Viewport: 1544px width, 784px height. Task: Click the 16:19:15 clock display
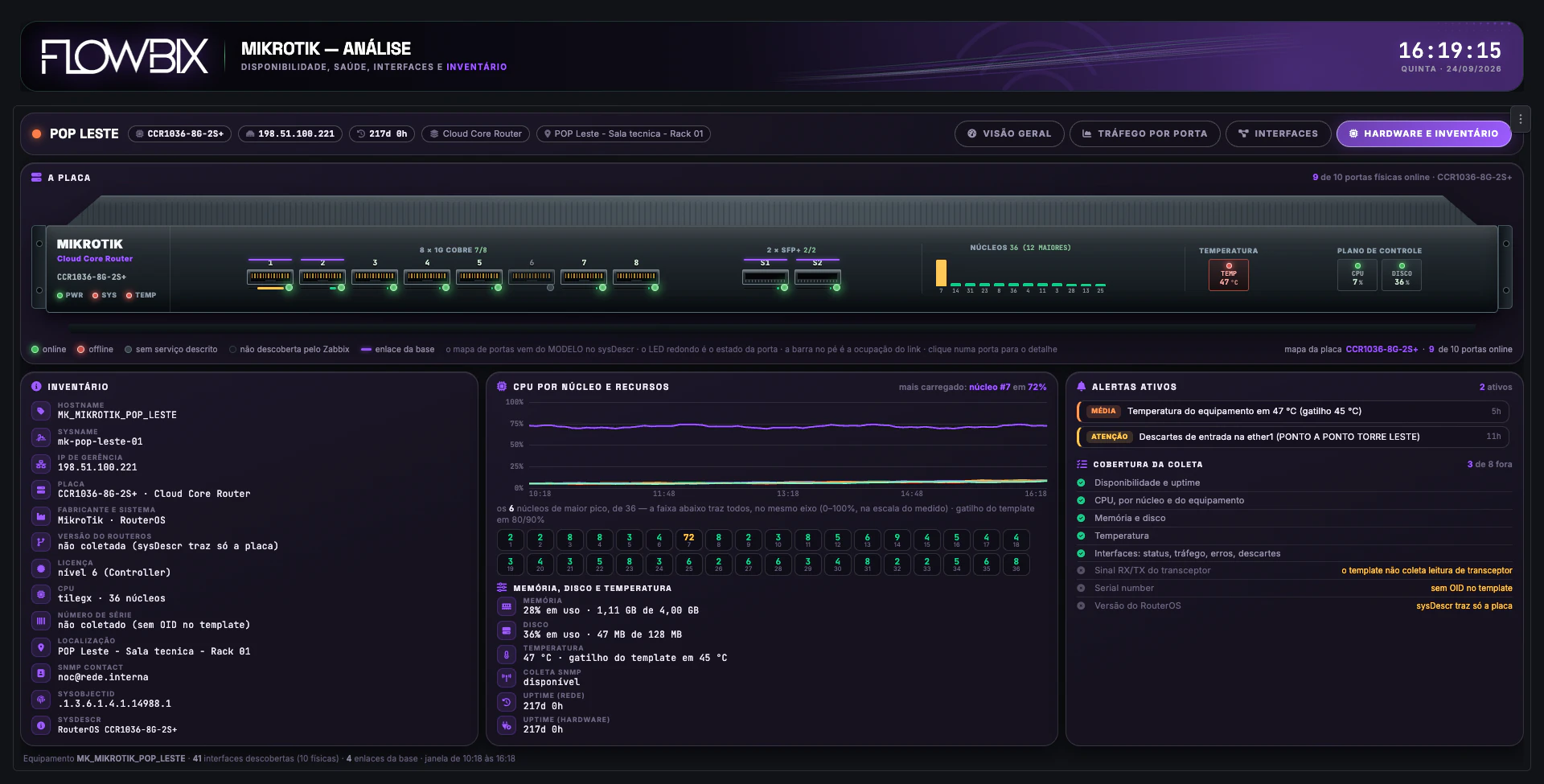coord(1450,51)
